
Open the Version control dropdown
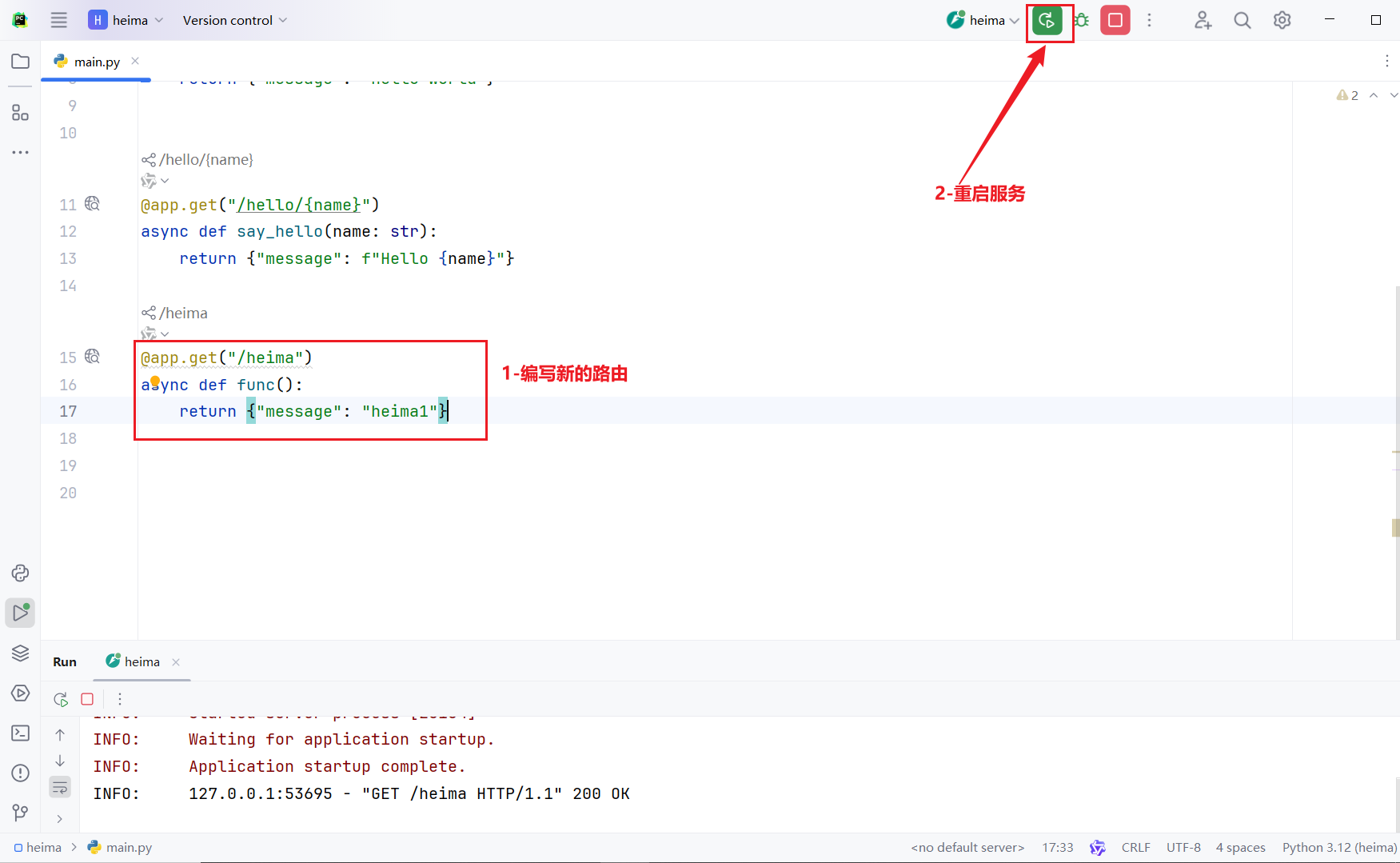coord(234,21)
